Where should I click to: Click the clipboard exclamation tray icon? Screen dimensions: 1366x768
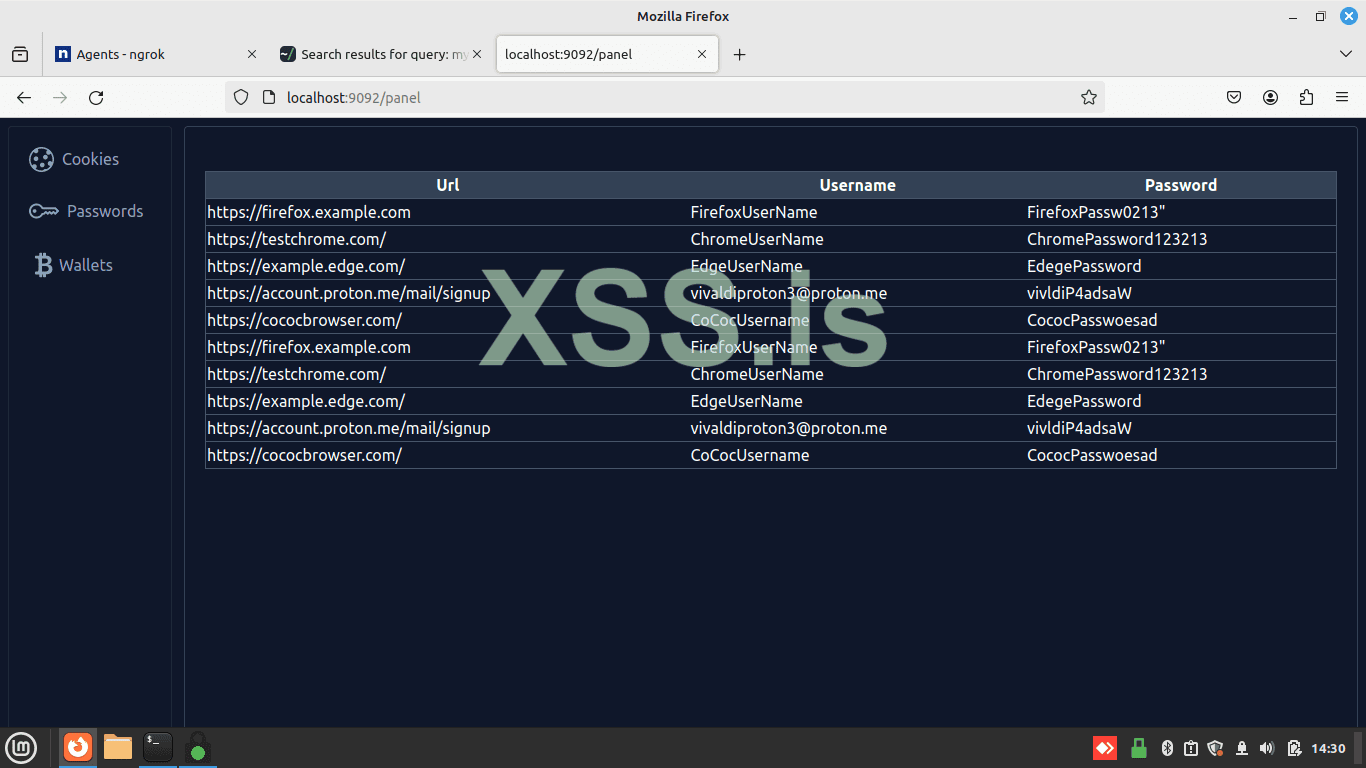[x=1191, y=748]
